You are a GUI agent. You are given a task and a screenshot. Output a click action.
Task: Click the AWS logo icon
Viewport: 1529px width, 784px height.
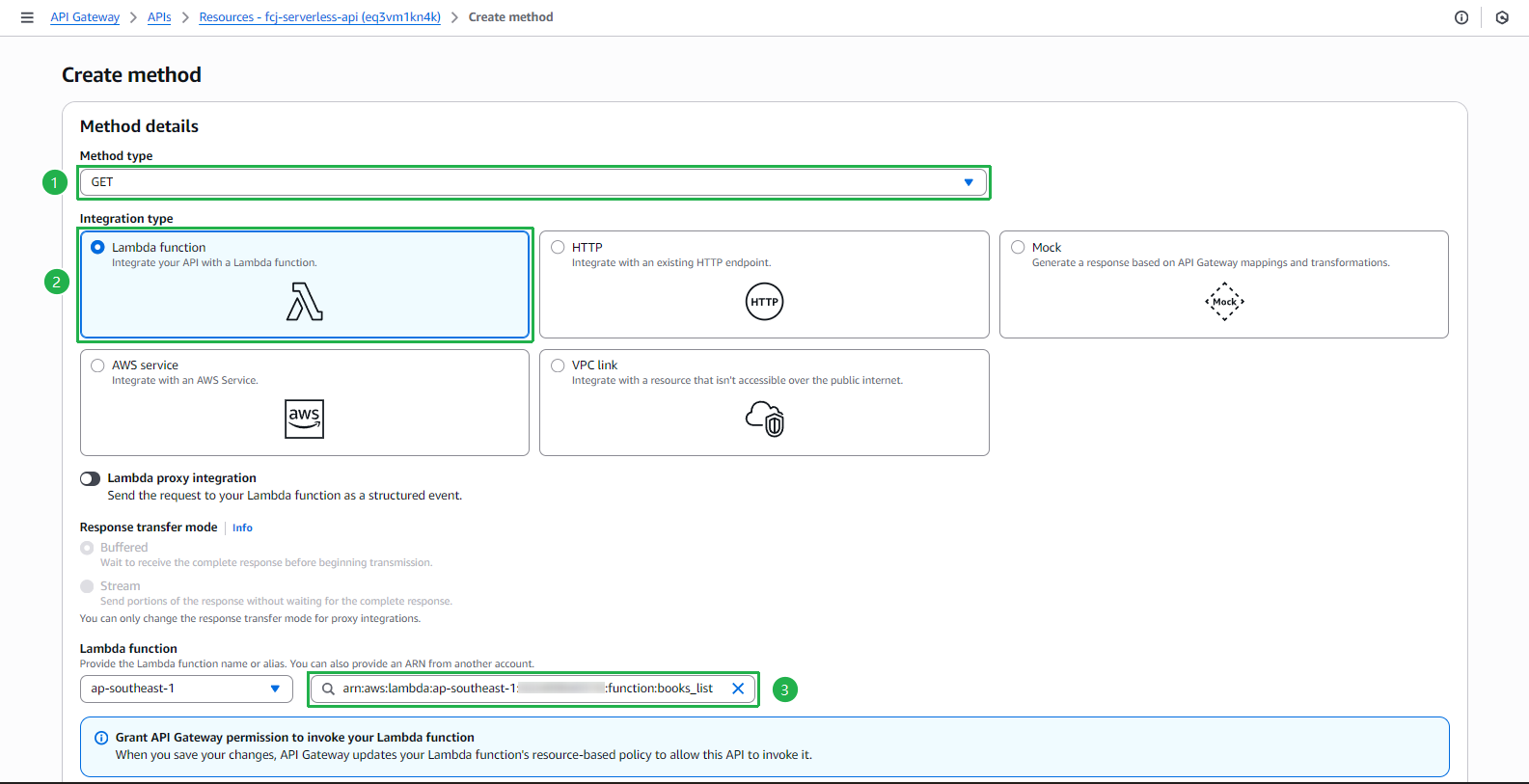[305, 419]
